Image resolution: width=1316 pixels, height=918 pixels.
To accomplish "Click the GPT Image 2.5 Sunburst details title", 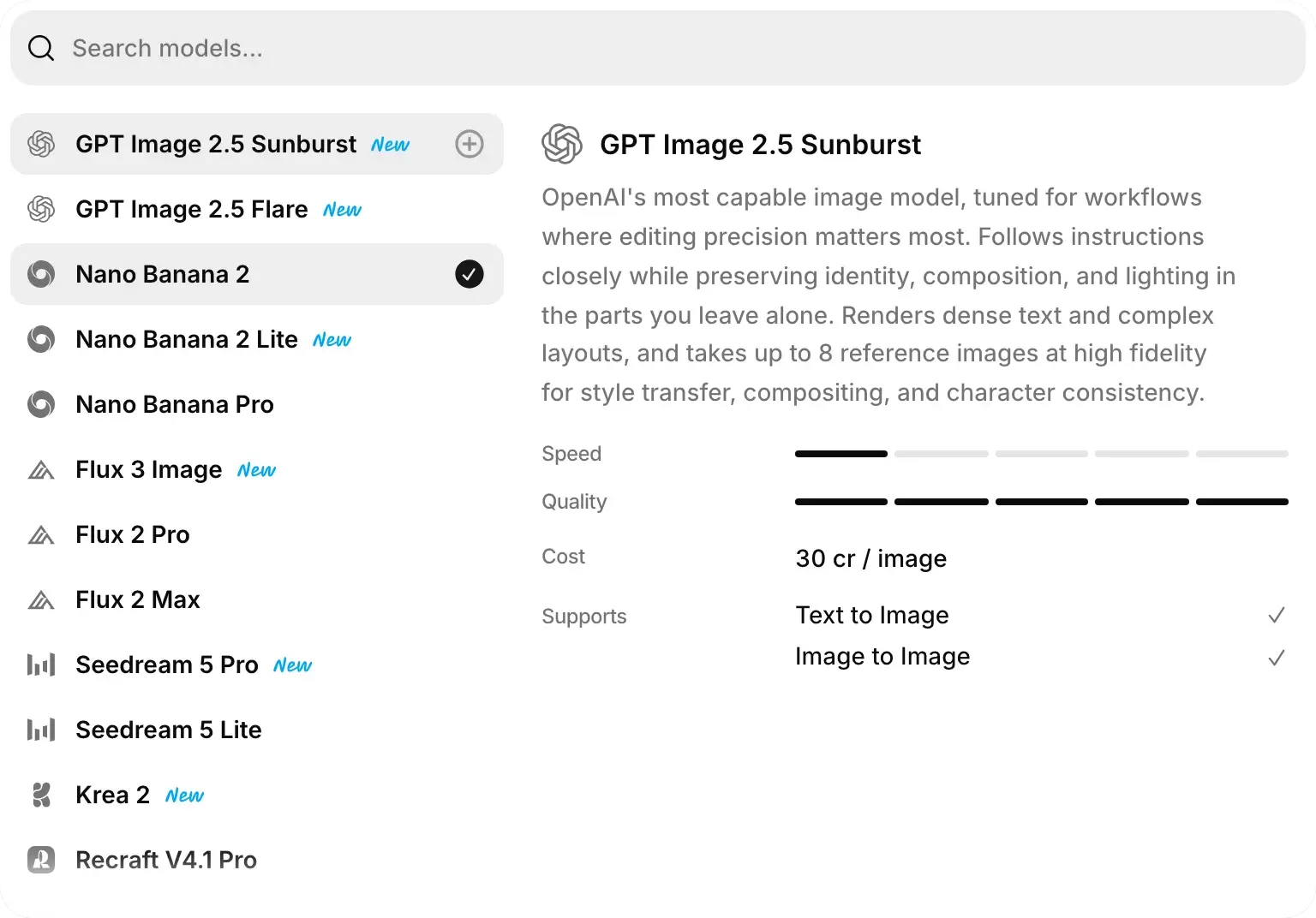I will pyautogui.click(x=760, y=145).
